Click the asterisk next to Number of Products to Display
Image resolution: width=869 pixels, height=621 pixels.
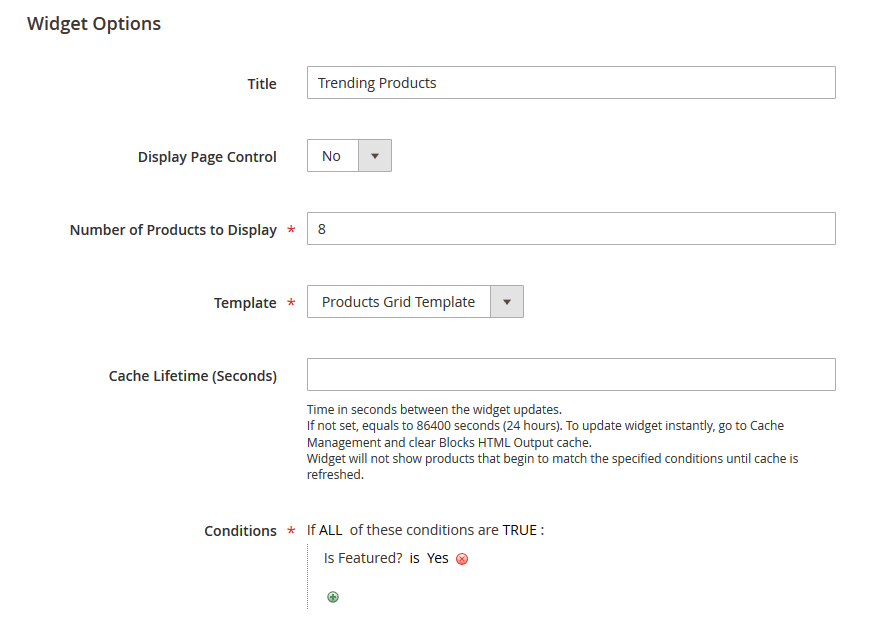[290, 230]
